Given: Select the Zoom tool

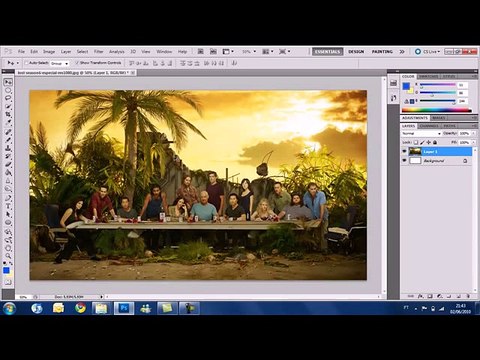Looking at the screenshot, I should (8, 256).
